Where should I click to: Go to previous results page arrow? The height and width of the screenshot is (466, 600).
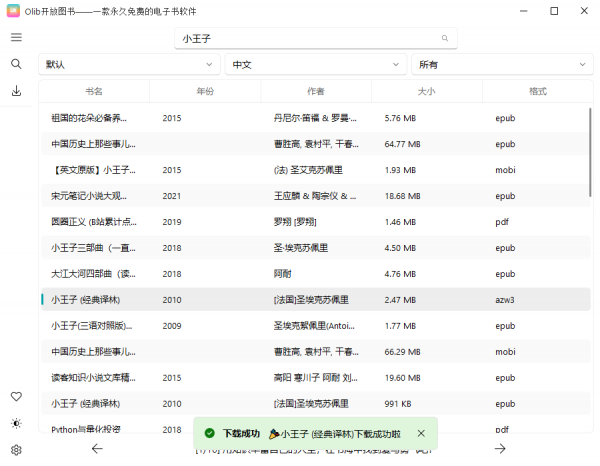97,448
